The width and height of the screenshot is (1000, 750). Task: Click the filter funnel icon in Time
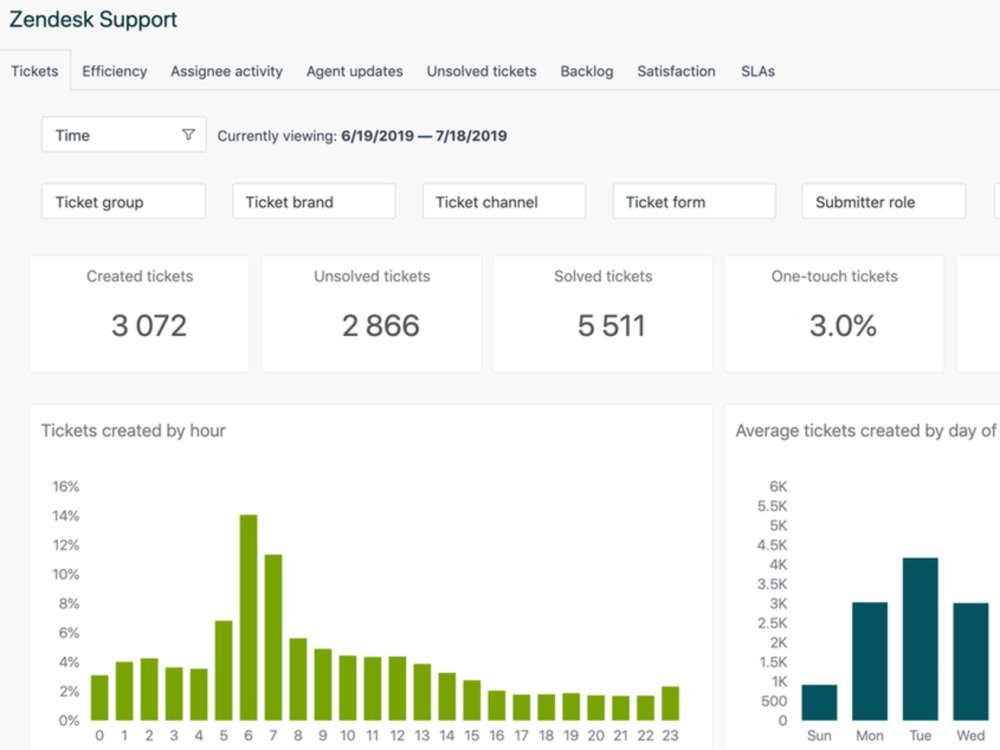[188, 135]
